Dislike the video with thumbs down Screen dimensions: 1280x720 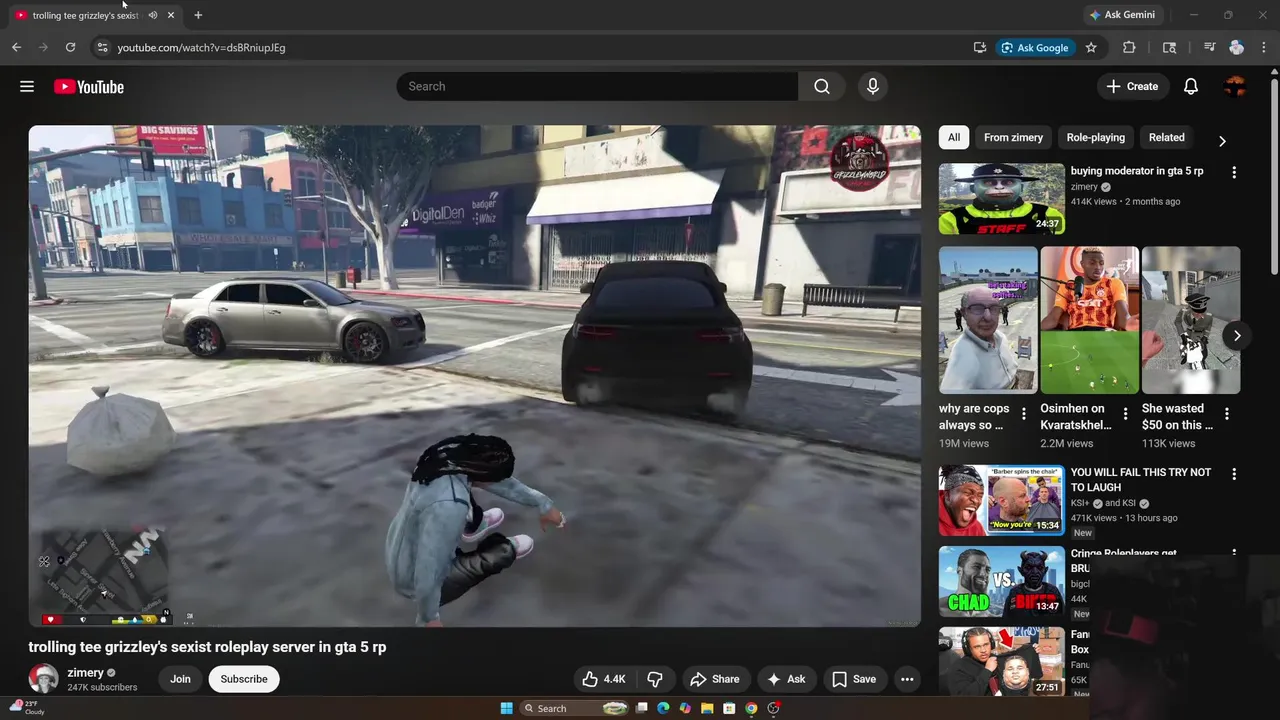point(655,679)
